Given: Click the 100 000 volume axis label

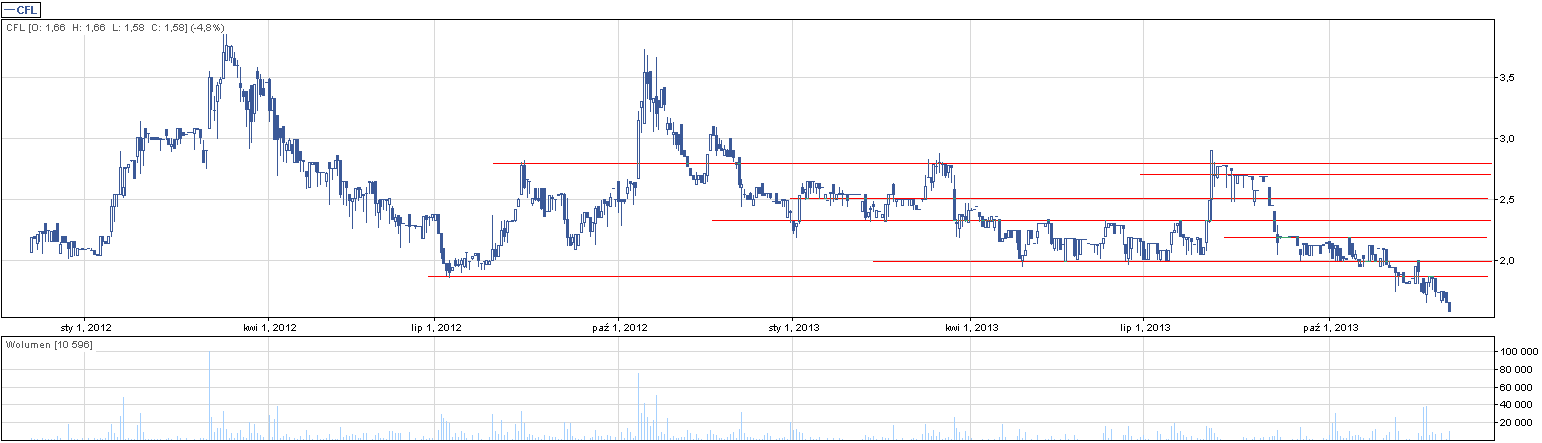Looking at the screenshot, I should [x=1517, y=352].
